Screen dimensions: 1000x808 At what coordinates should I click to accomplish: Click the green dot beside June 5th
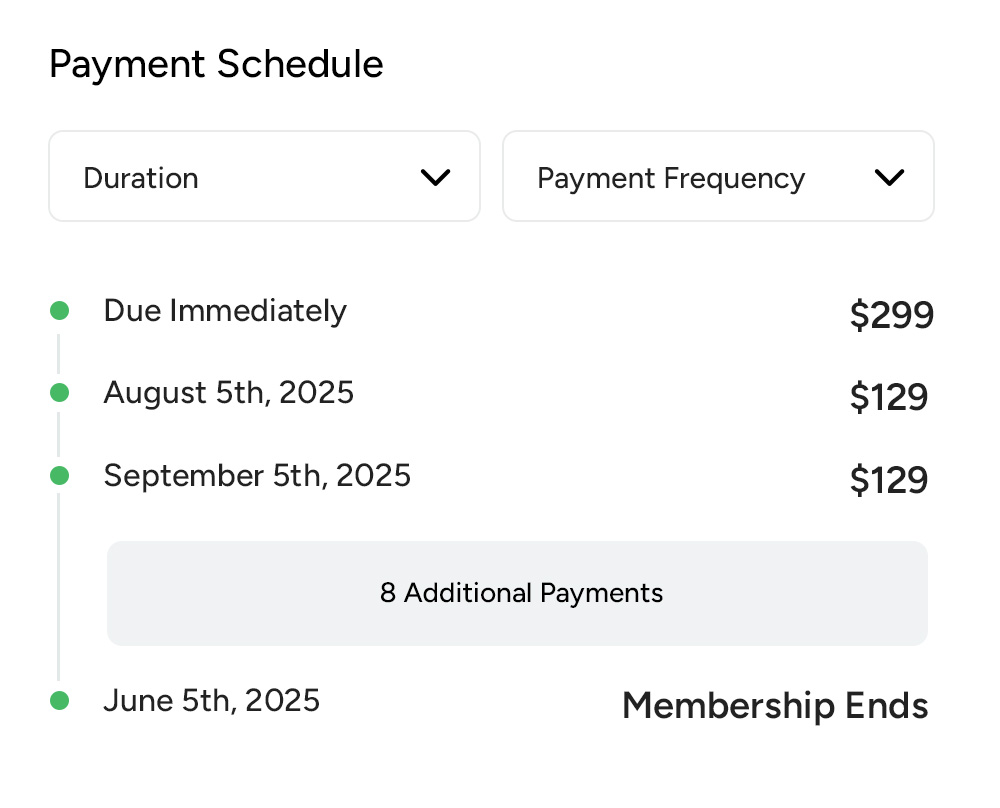[x=59, y=701]
